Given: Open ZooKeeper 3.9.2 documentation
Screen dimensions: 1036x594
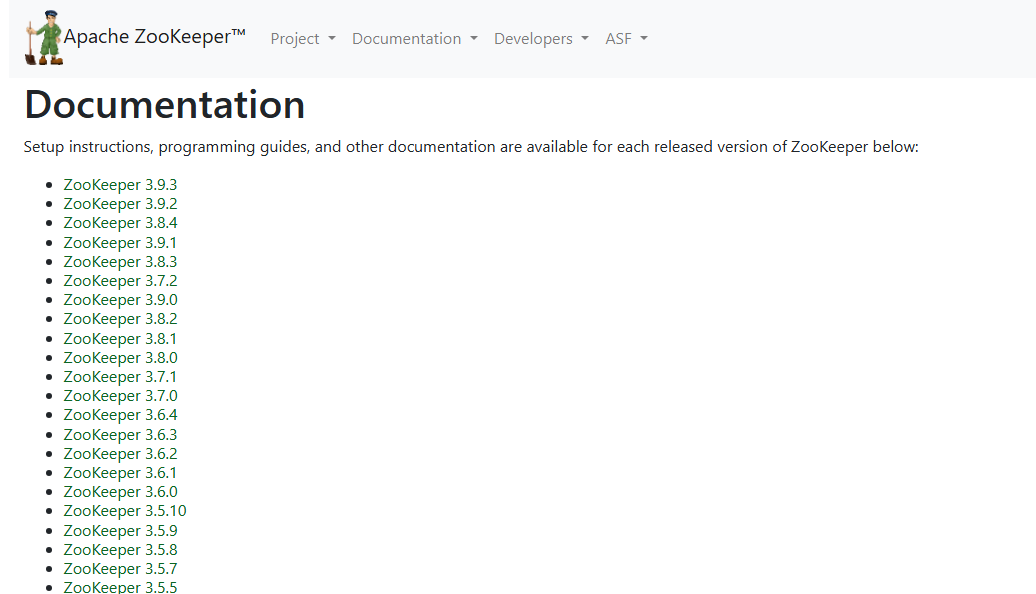Looking at the screenshot, I should 120,204.
